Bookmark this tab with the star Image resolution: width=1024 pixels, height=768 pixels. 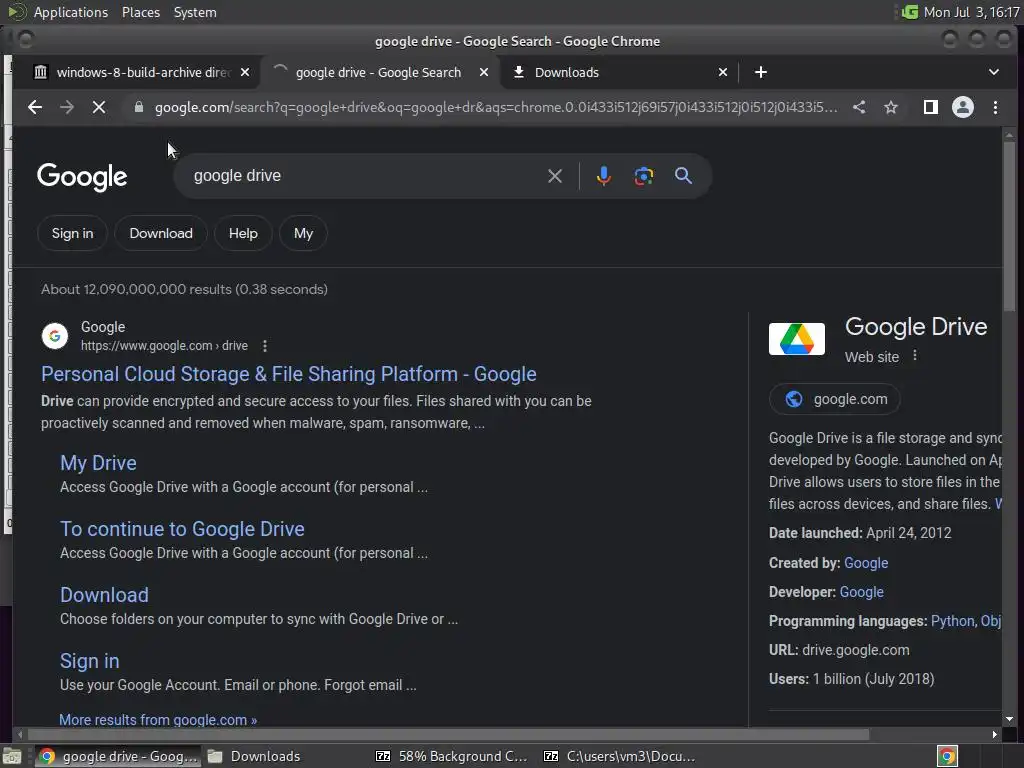click(x=891, y=107)
